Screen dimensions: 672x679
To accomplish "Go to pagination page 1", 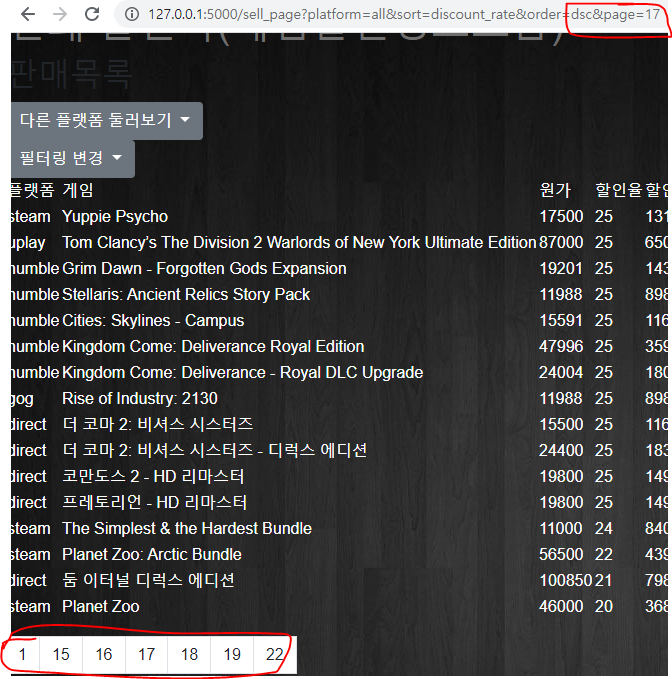I will (23, 654).
